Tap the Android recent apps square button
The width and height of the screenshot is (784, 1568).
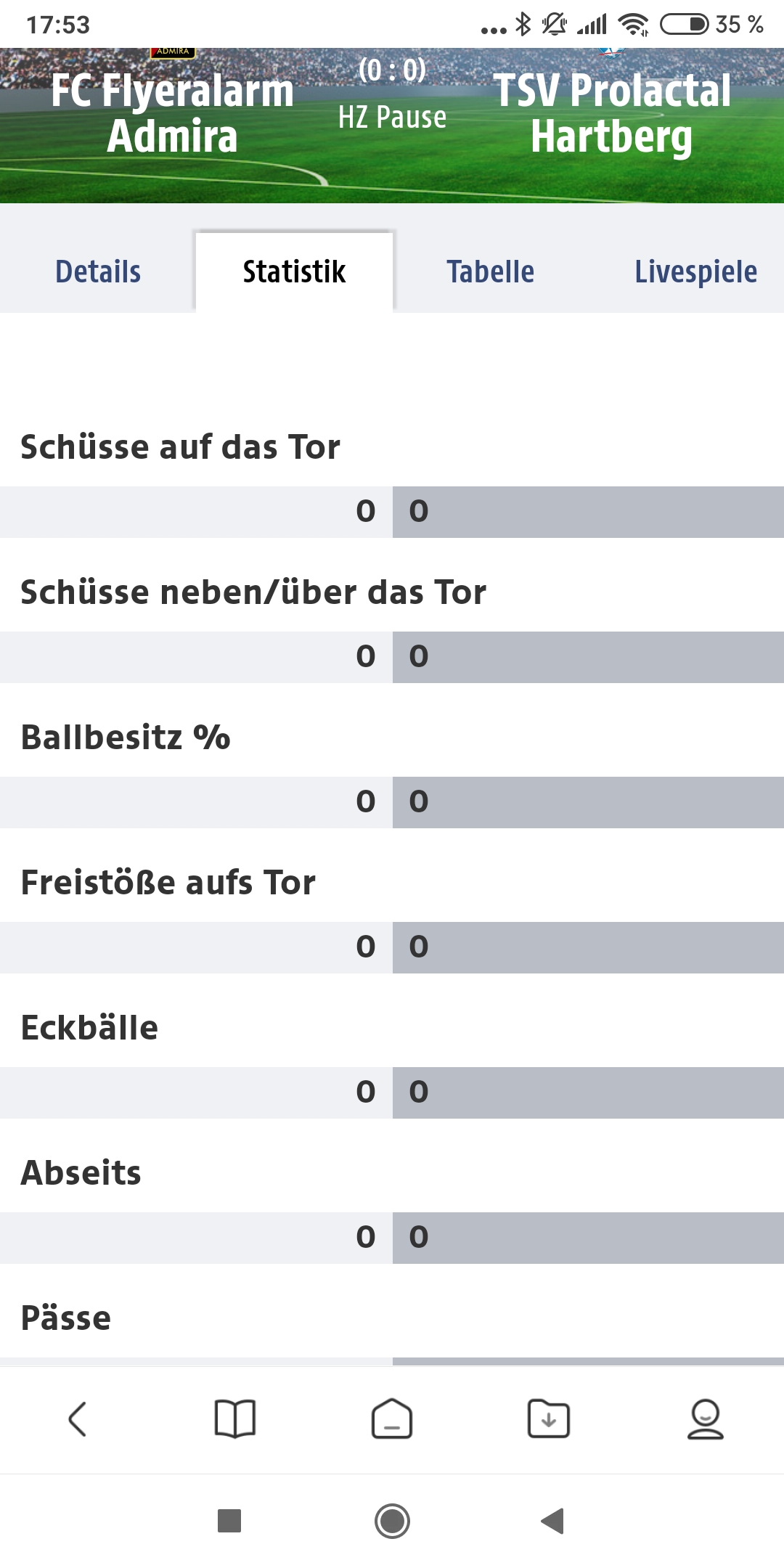coord(229,1520)
